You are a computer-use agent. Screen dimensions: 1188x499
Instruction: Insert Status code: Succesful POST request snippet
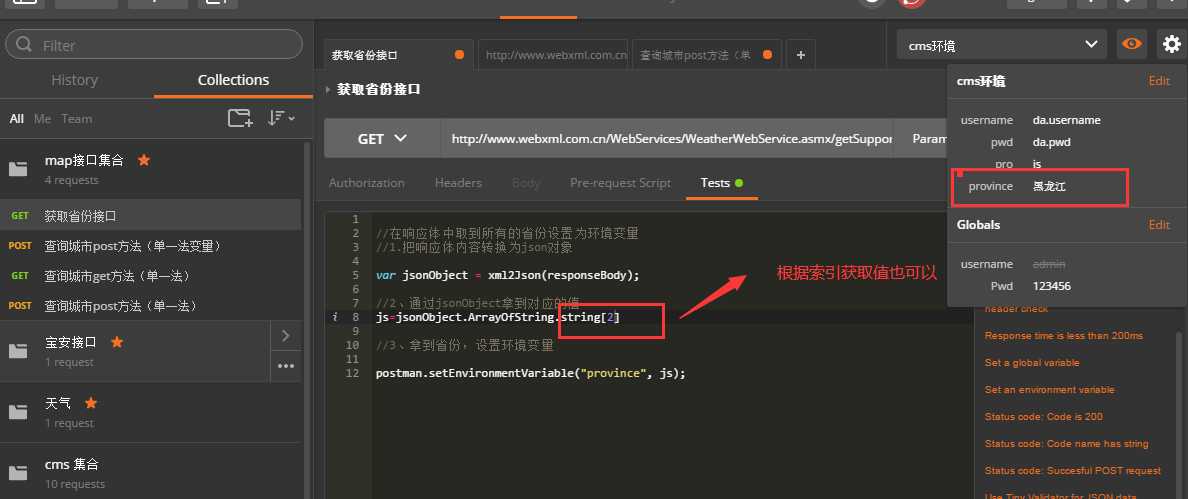click(1073, 470)
